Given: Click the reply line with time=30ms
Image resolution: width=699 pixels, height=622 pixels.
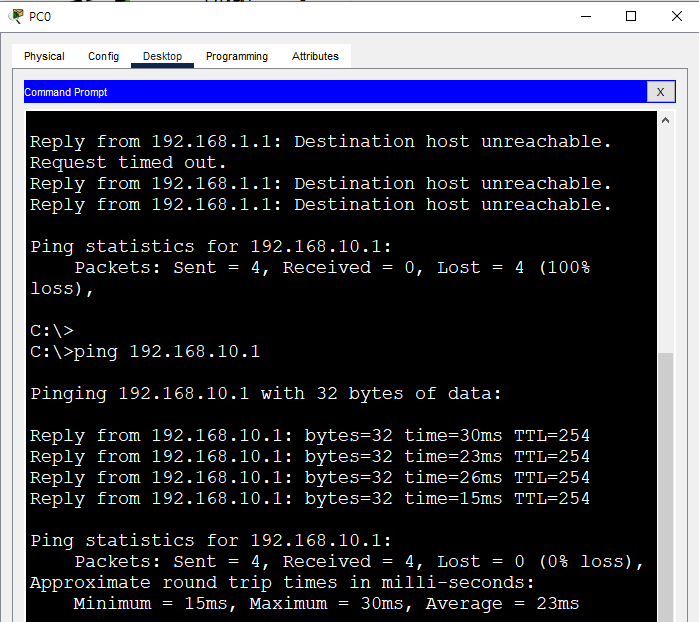Looking at the screenshot, I should point(310,436).
